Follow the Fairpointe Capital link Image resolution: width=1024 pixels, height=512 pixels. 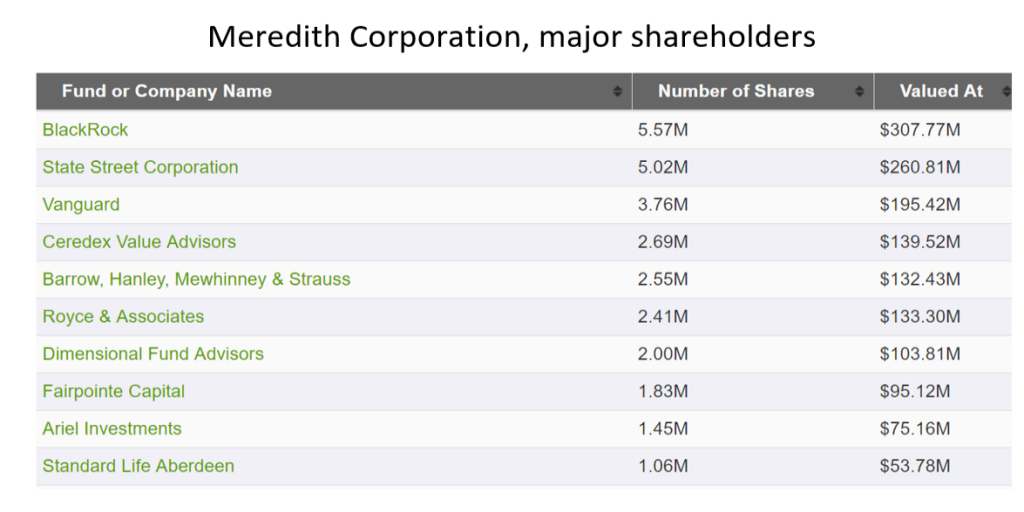114,391
